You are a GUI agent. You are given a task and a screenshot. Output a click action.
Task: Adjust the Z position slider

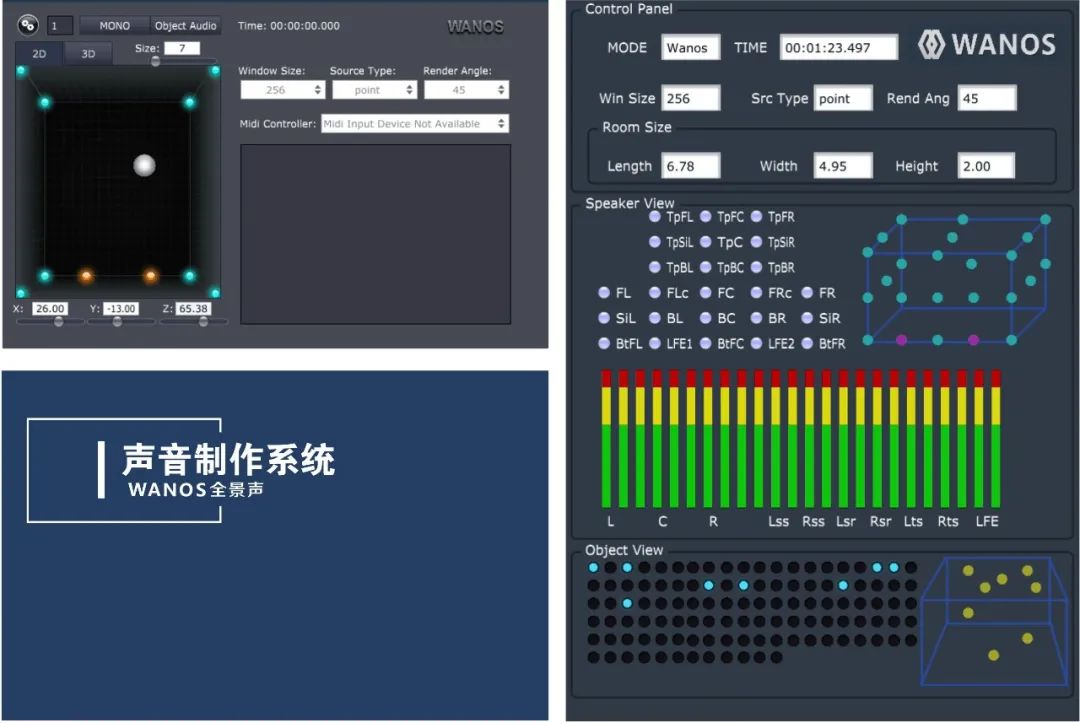[203, 322]
